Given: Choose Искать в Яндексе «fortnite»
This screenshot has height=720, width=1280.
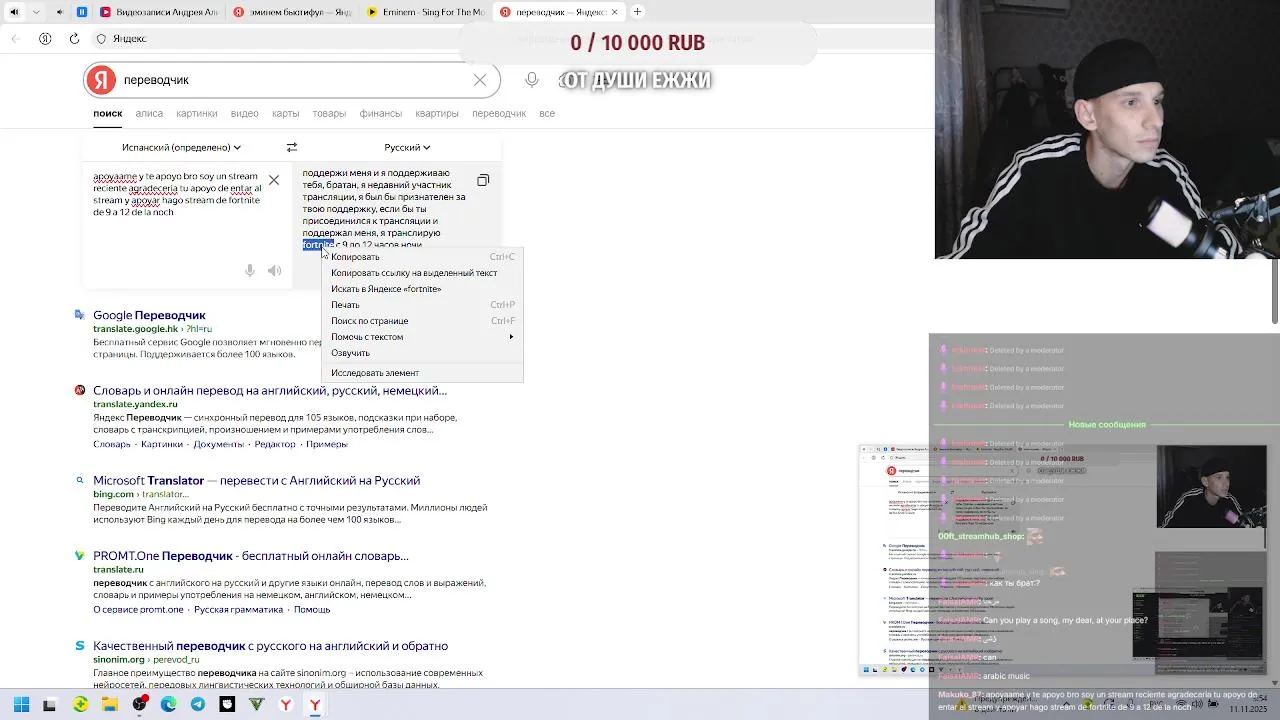Looking at the screenshot, I should [x=422, y=289].
